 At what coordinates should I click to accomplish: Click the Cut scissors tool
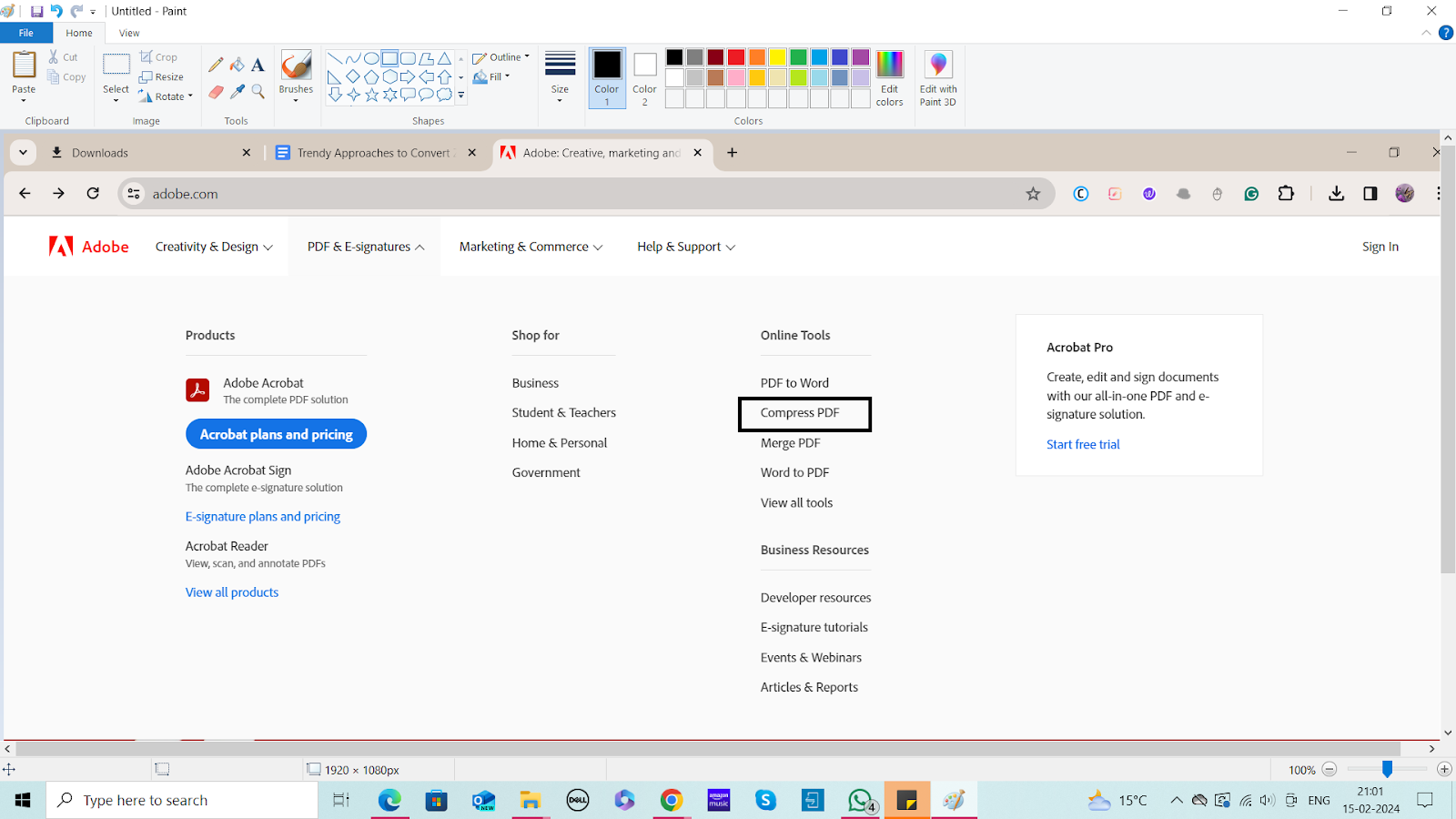[64, 56]
